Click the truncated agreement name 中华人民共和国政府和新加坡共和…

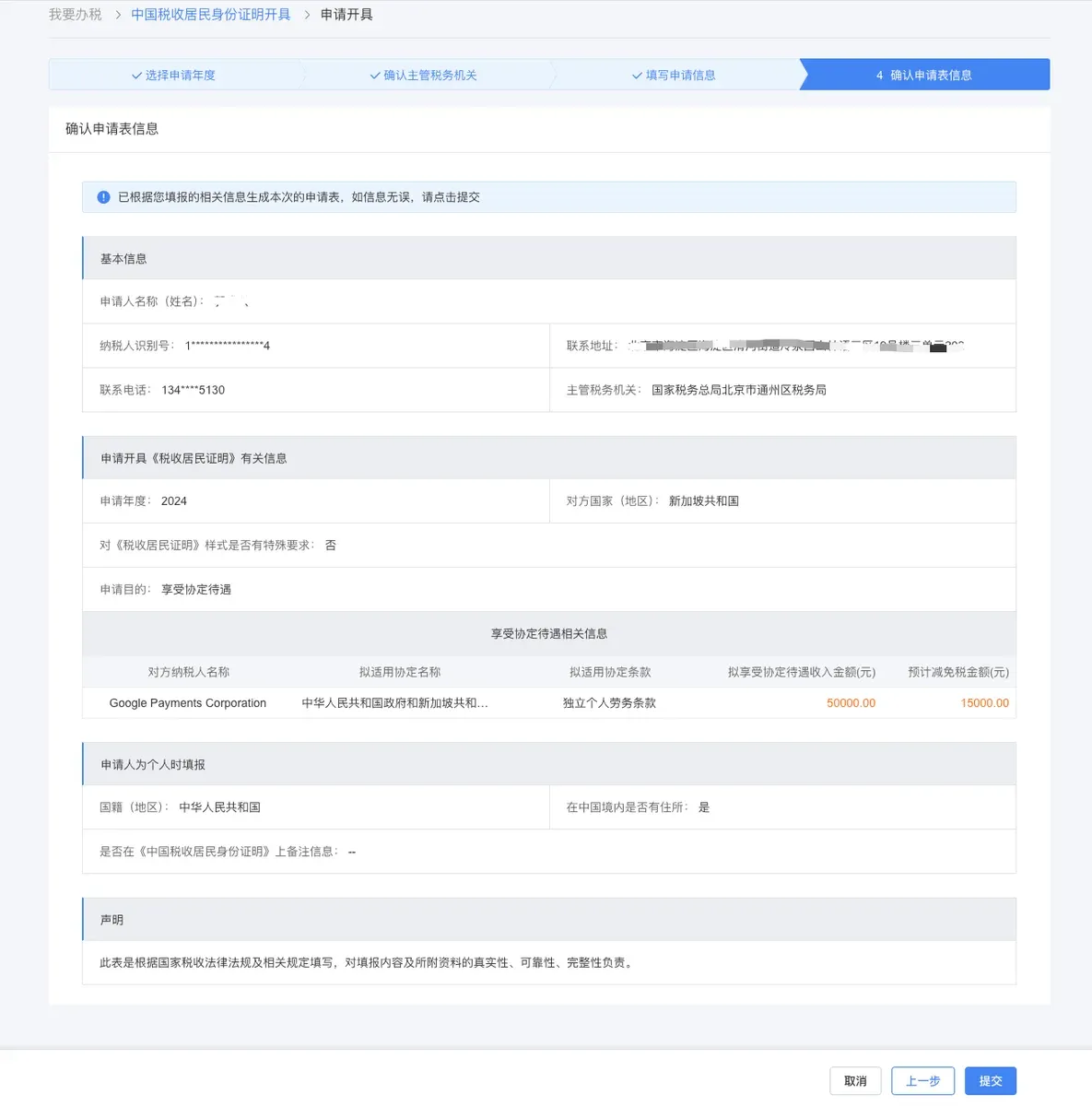click(395, 703)
